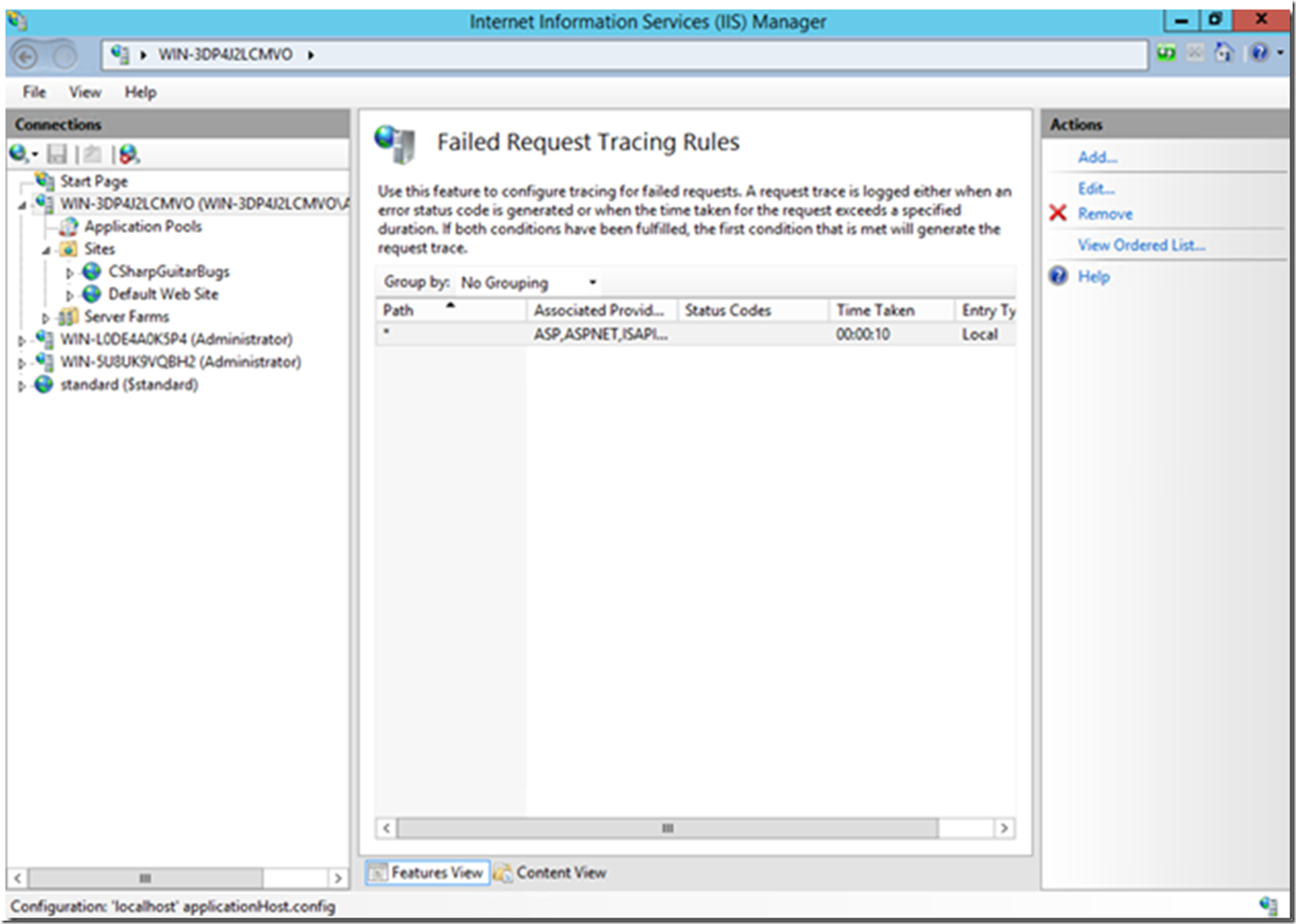Image resolution: width=1296 pixels, height=924 pixels.
Task: Open the Help menu
Action: [140, 92]
